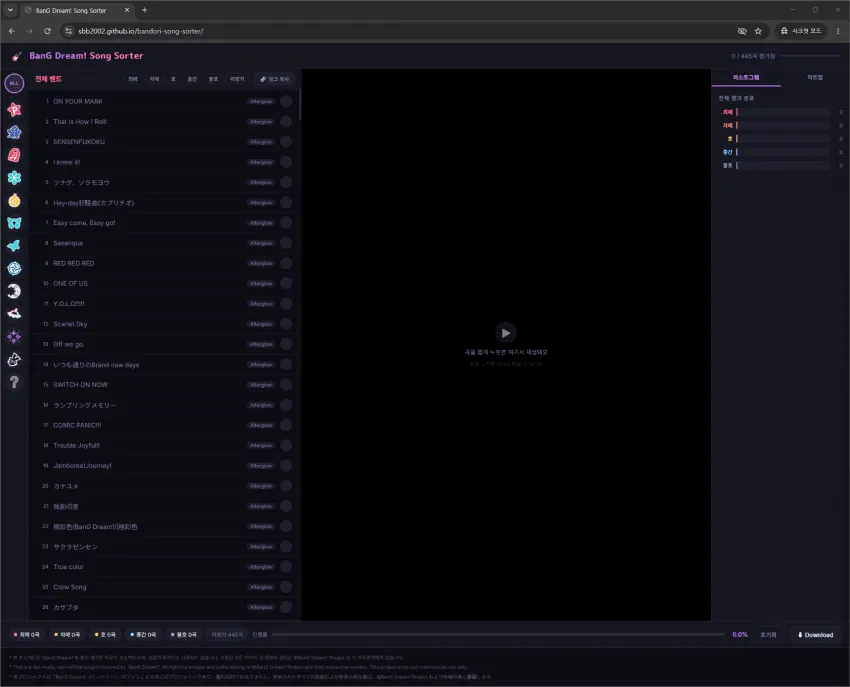Click the guitar logo beside BanG Dream! title
850x687 pixels.
click(x=17, y=56)
